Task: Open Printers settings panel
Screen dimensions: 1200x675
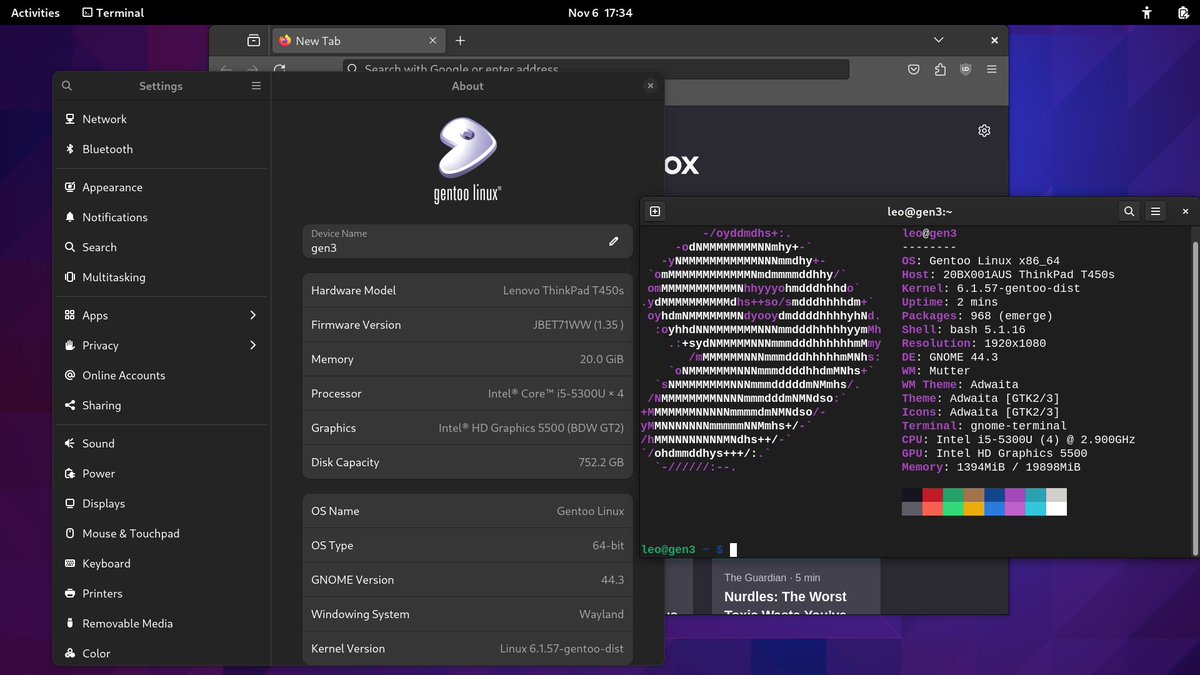Action: coord(161,593)
